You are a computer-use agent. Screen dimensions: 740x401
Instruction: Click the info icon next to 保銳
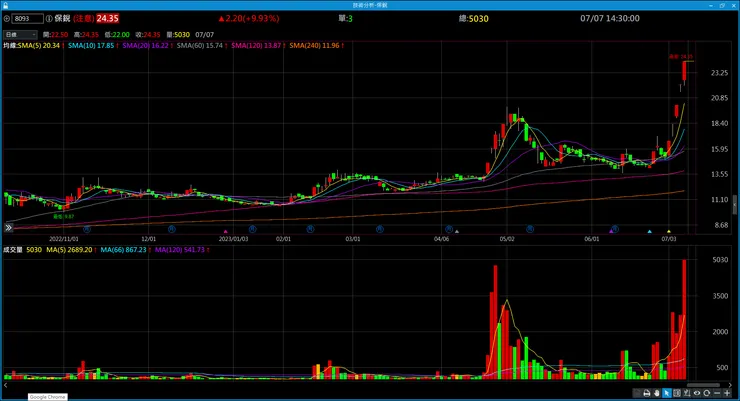[x=49, y=19]
